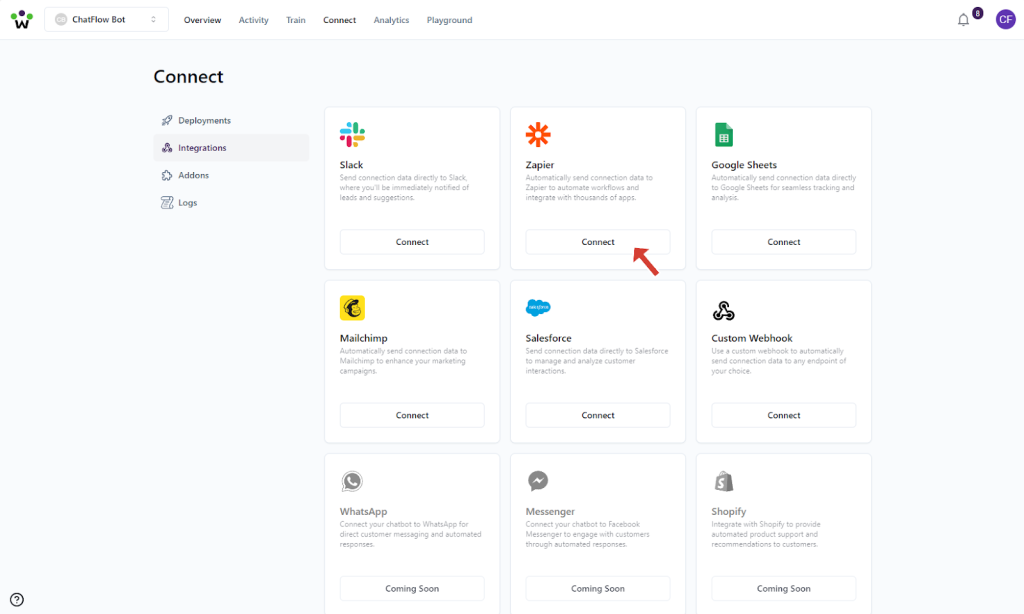Image resolution: width=1024 pixels, height=614 pixels.
Task: Click the Mailchimp logo icon
Action: tap(352, 308)
